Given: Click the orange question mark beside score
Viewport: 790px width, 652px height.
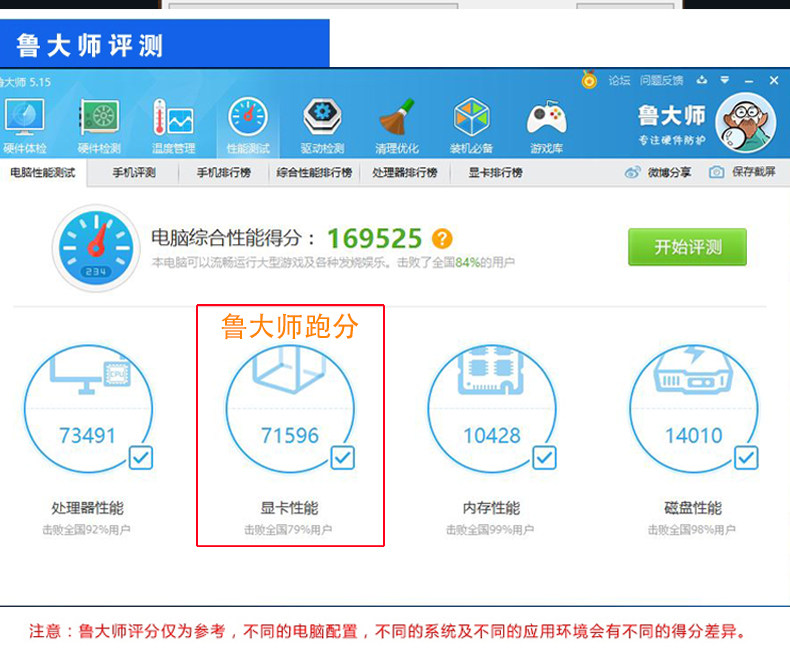Looking at the screenshot, I should point(442,238).
